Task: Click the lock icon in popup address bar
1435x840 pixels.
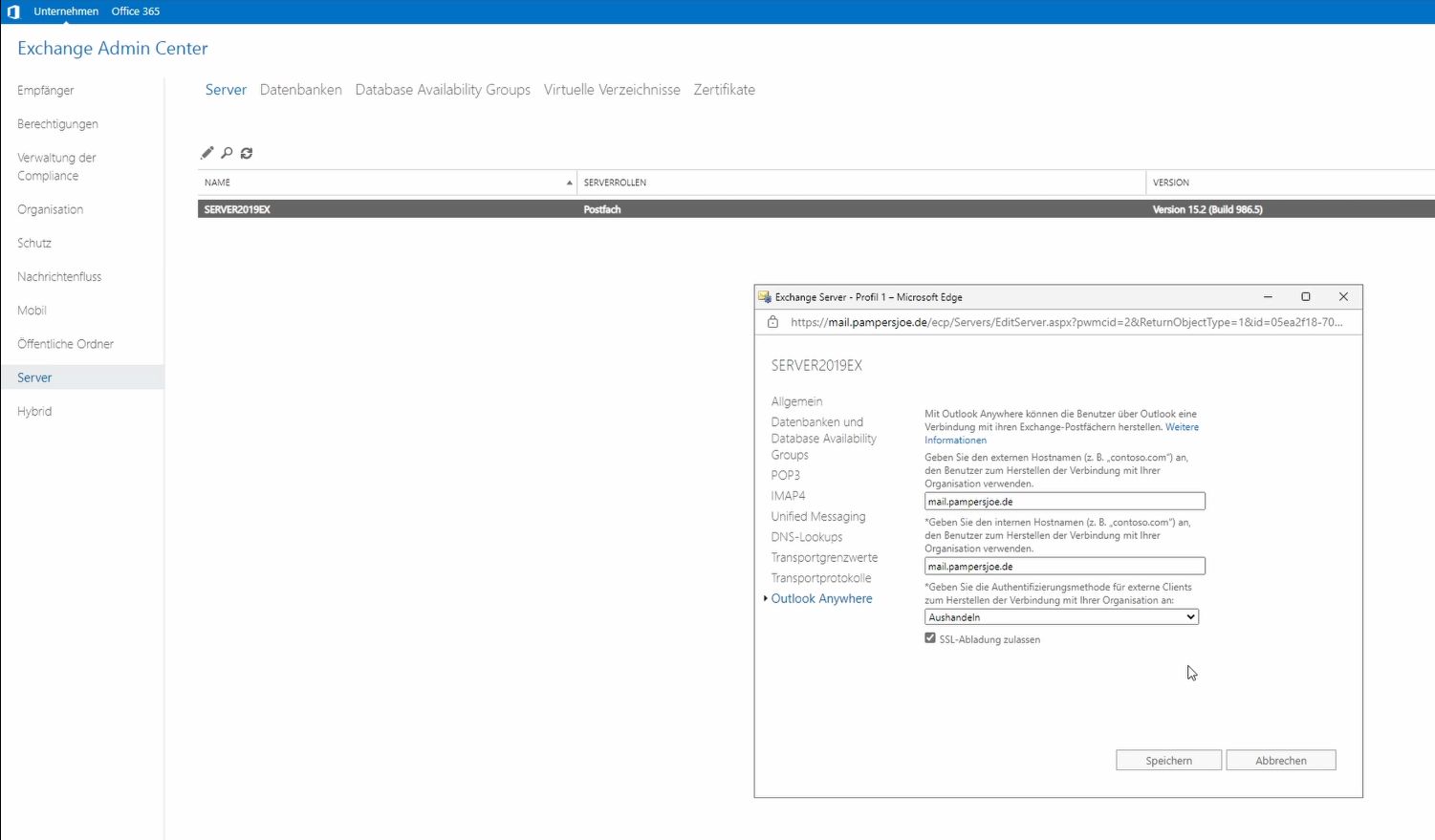Action: (772, 322)
